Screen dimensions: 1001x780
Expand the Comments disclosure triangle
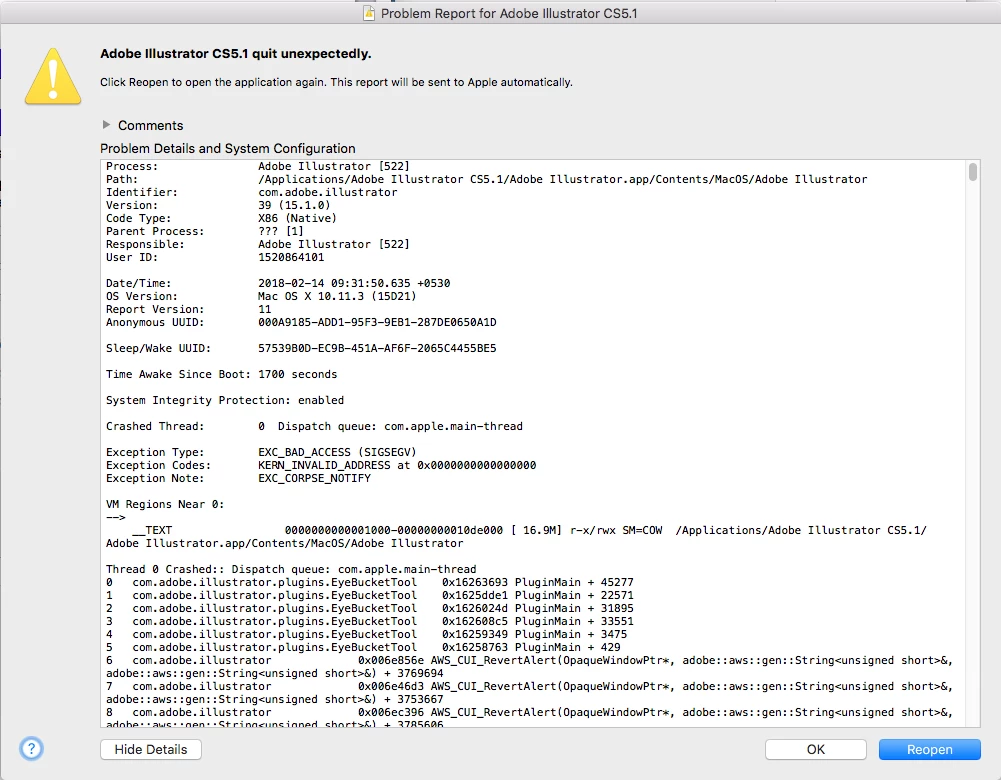pos(107,124)
